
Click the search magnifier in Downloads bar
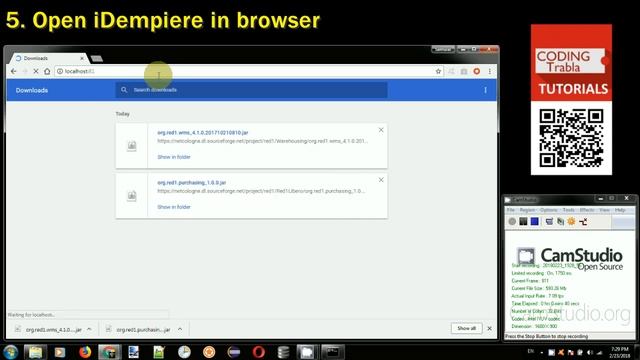(124, 90)
